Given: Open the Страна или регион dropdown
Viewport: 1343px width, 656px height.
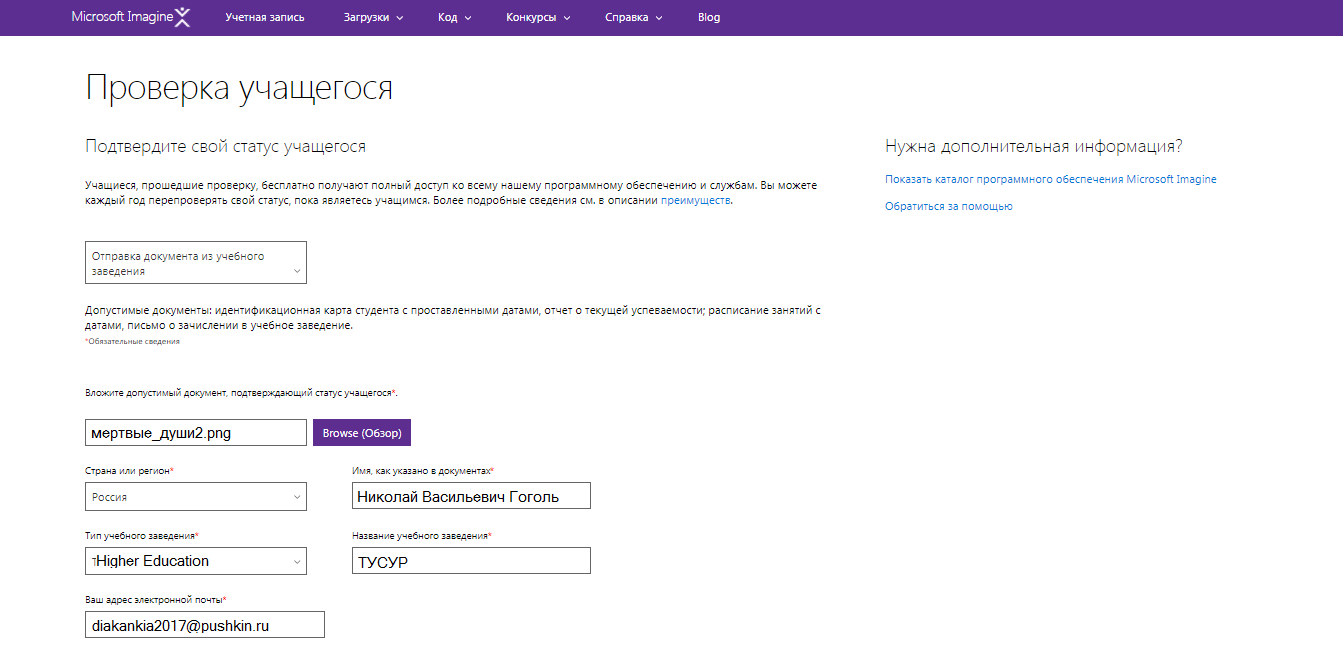Looking at the screenshot, I should point(196,497).
